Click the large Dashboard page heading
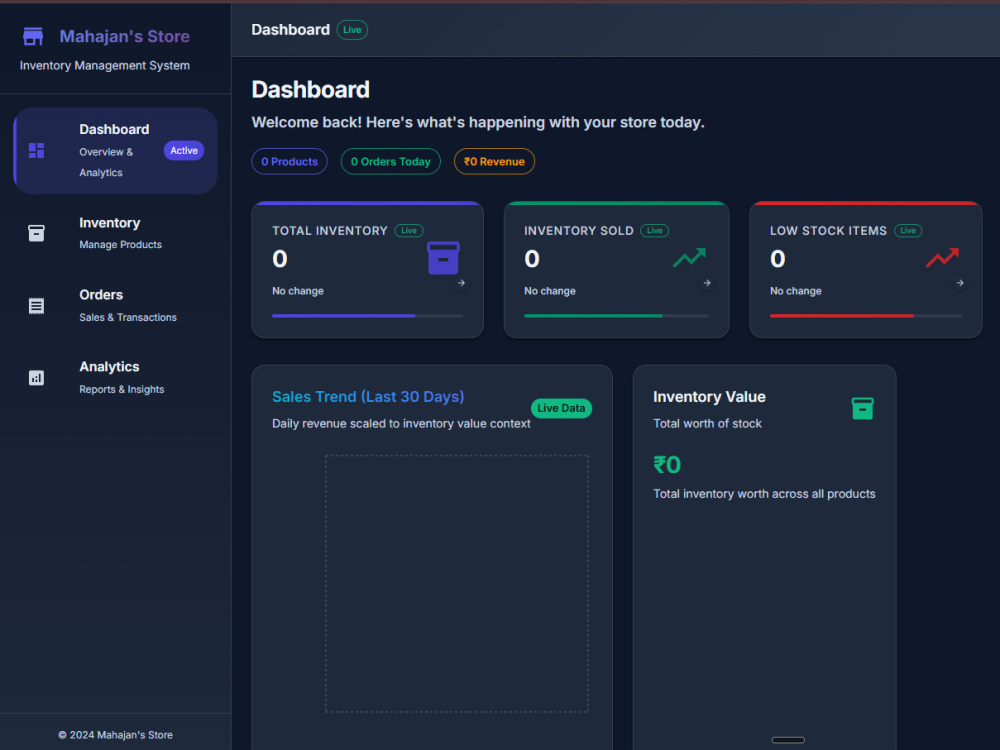Image resolution: width=1000 pixels, height=750 pixels. (311, 89)
